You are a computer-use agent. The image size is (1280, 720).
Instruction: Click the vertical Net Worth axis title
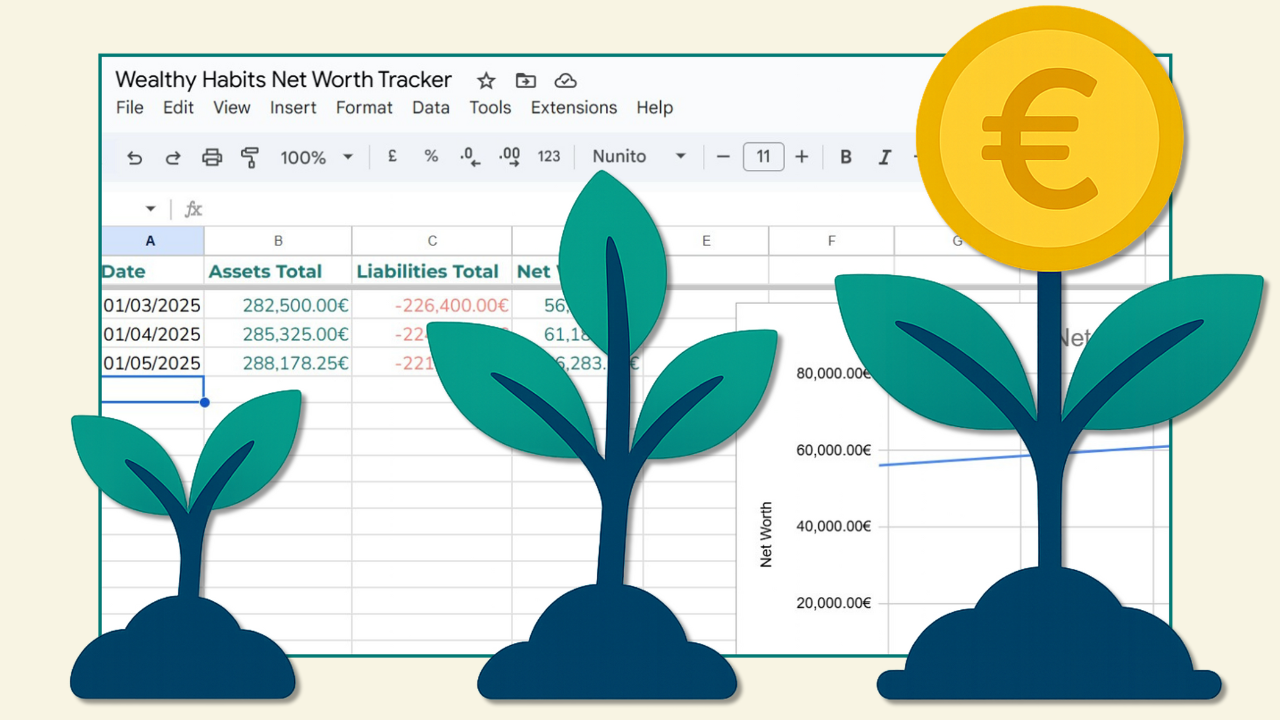(766, 535)
